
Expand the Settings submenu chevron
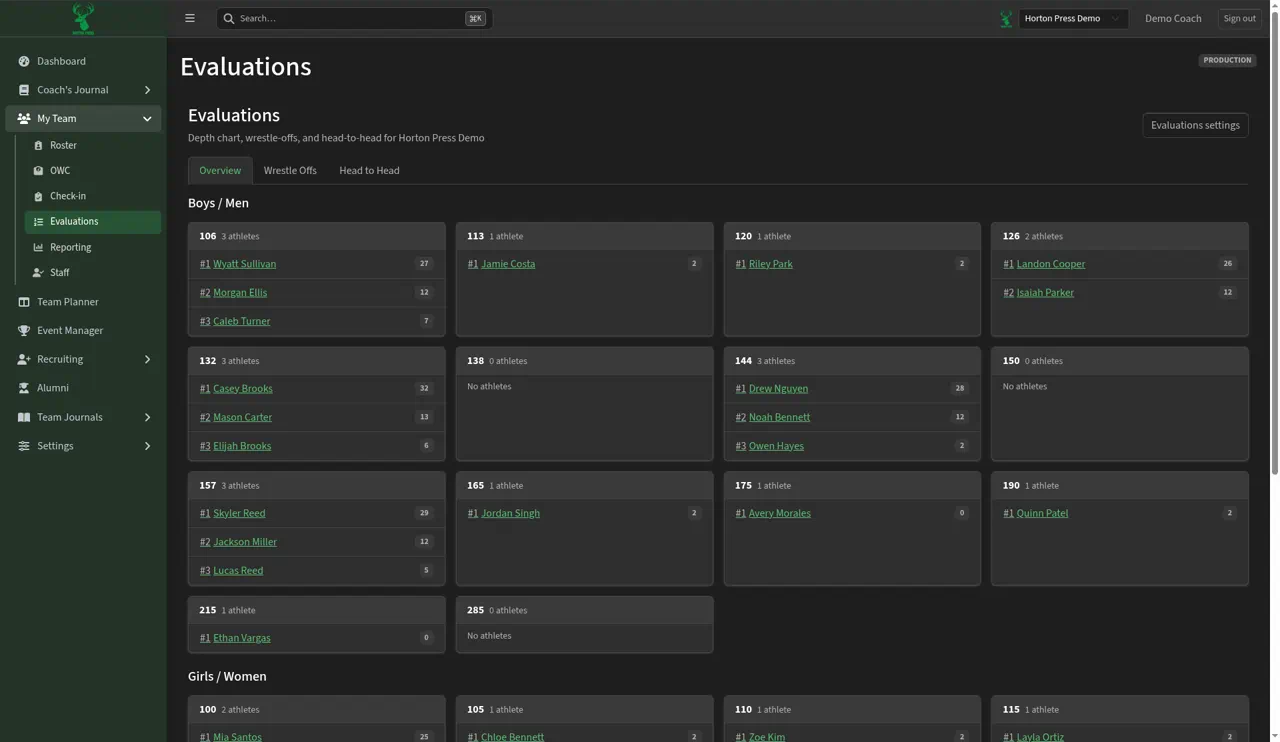point(147,446)
